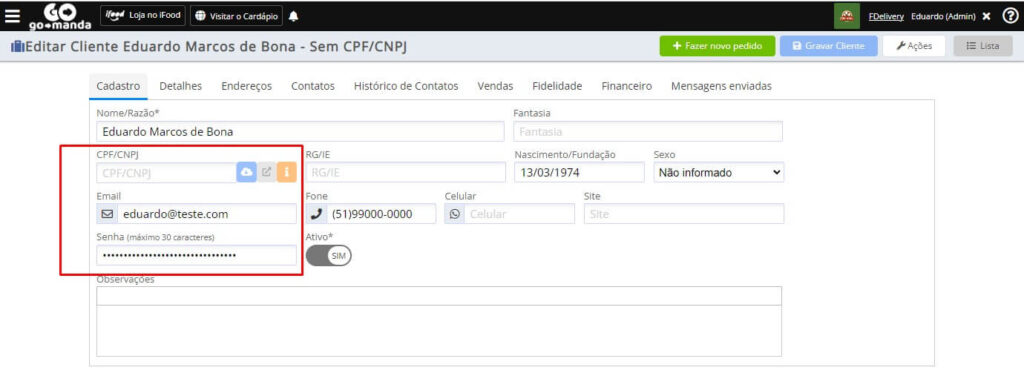This screenshot has height=373, width=1024.
Task: Click the Lista button
Action: coord(983,46)
